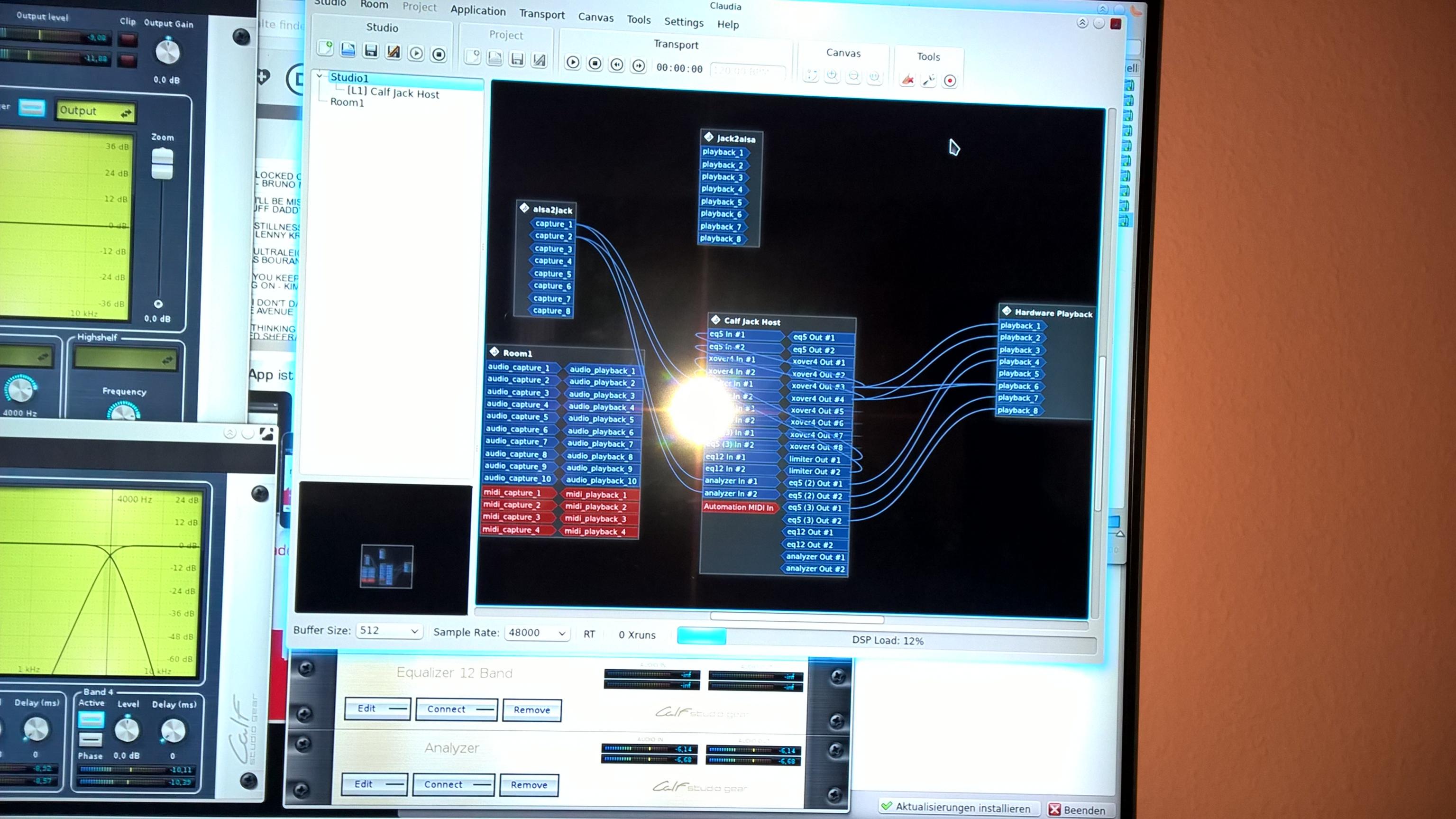This screenshot has width=1456, height=819.
Task: Open the Application menu
Action: point(478,10)
